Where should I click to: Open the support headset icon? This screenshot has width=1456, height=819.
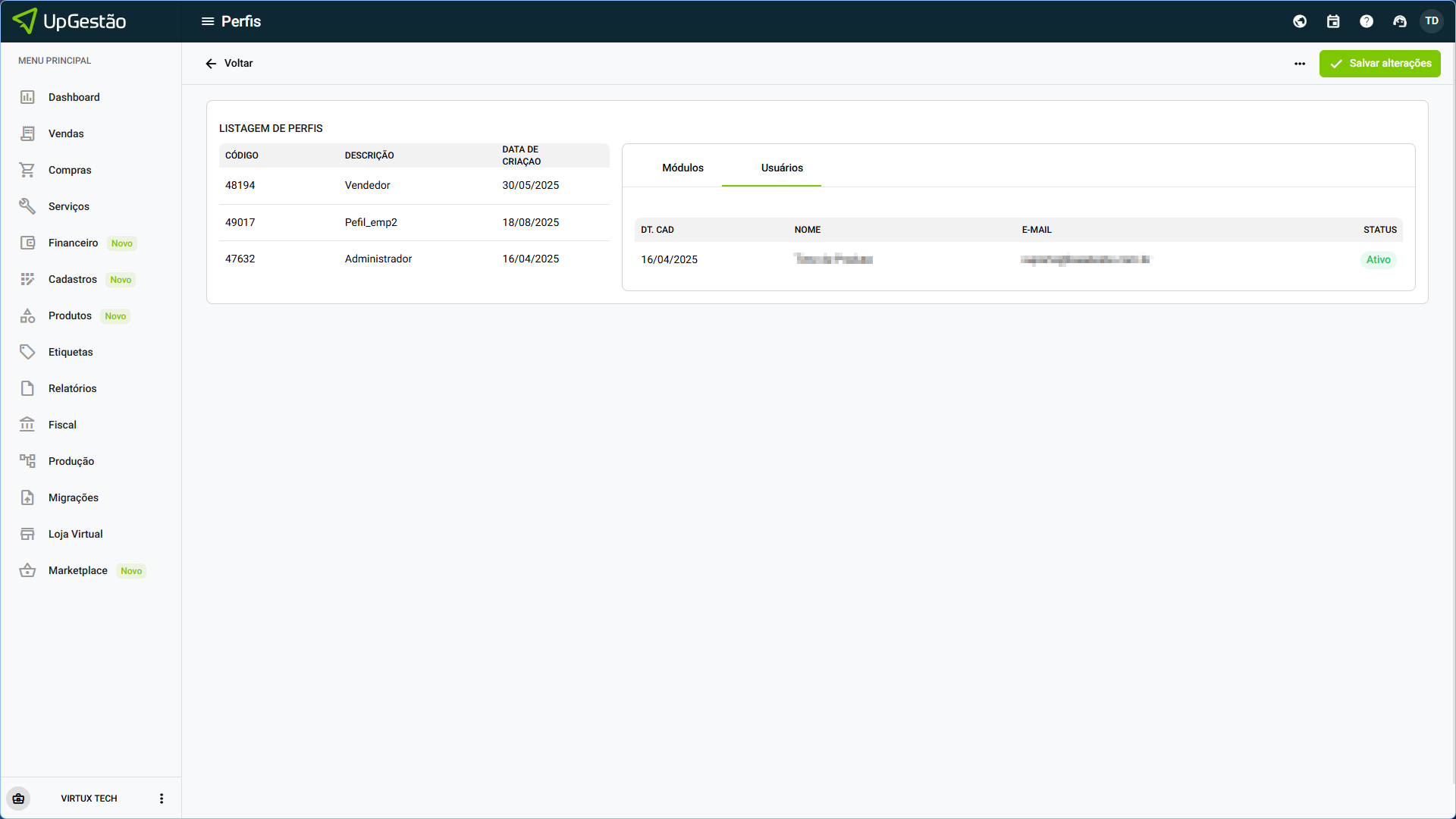click(1400, 21)
